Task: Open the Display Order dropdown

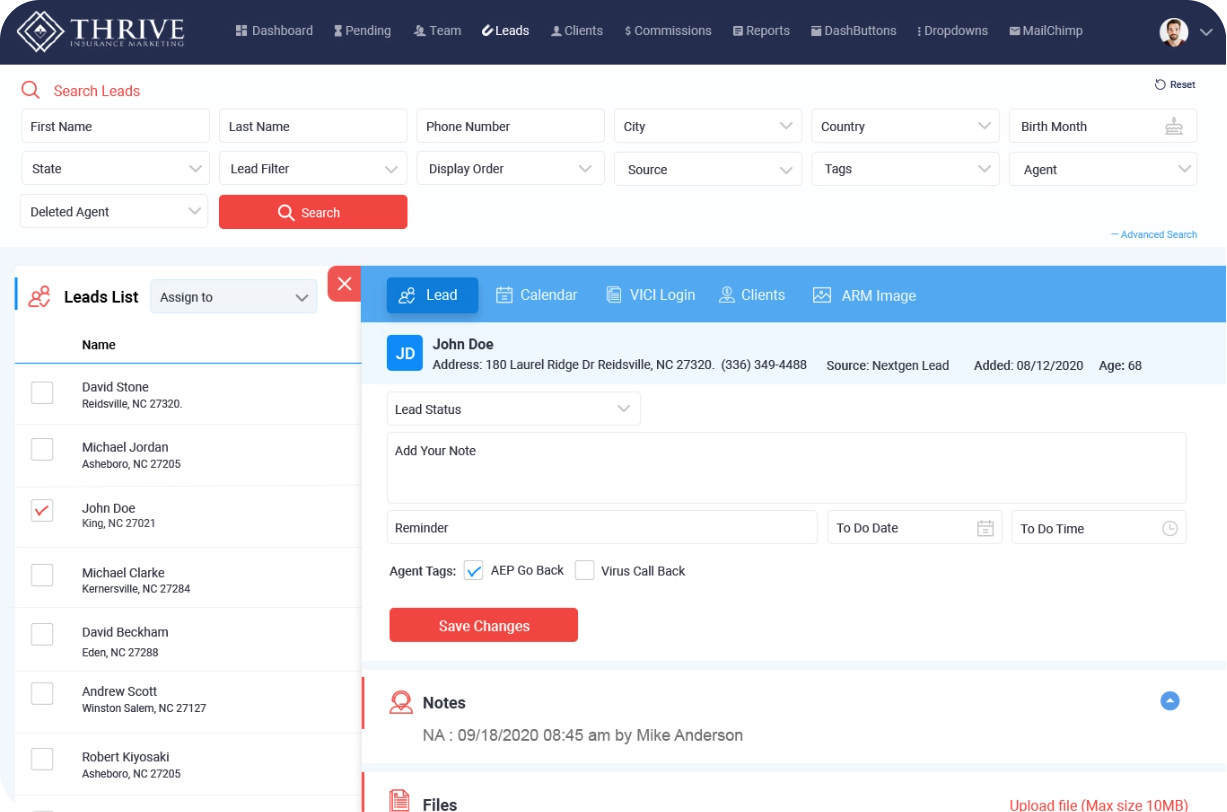Action: 510,168
